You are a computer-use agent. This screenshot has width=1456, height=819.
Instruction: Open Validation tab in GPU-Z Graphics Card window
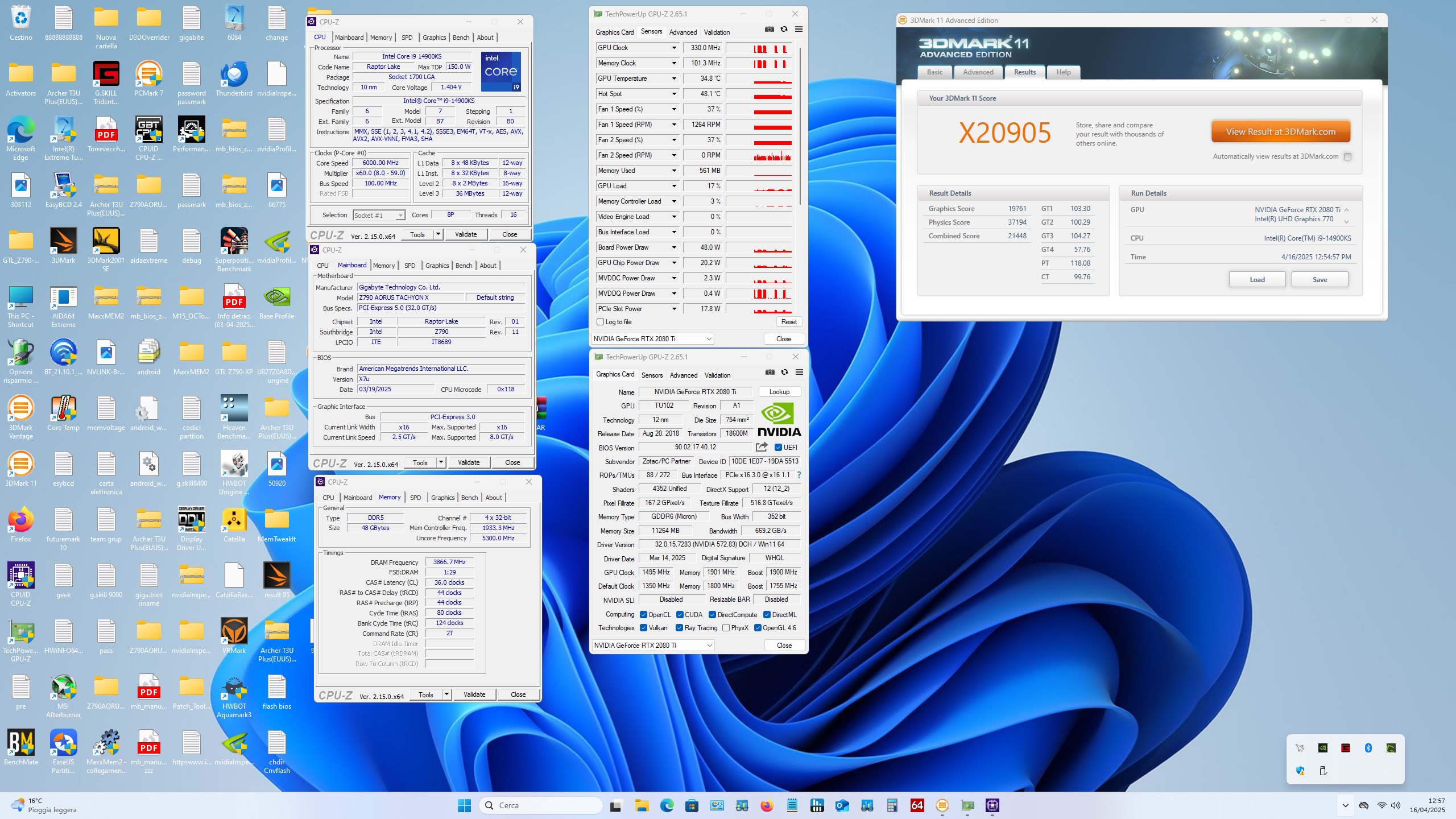717,375
